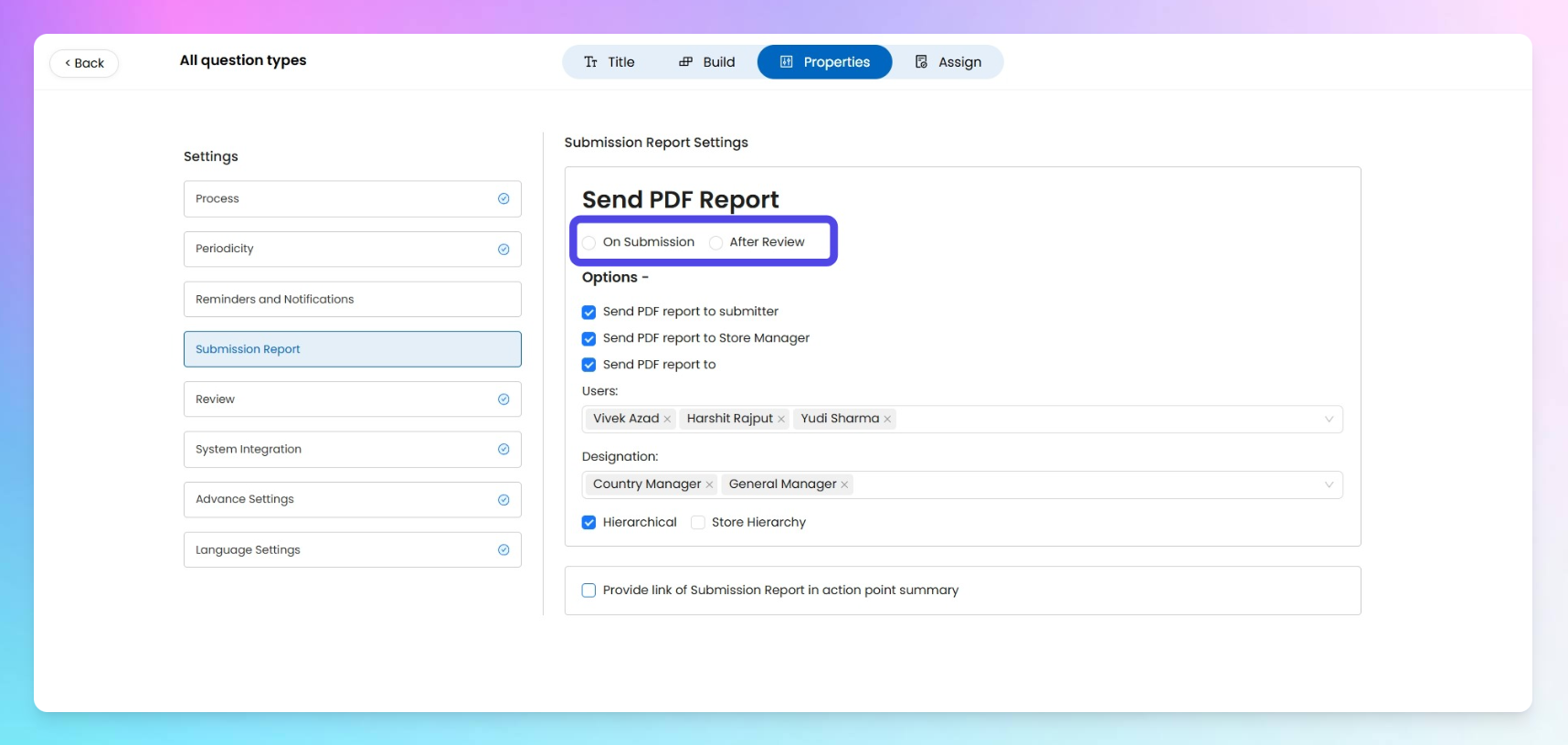Check Provide link of Submission Report option
The image size is (1568, 745).
tap(589, 591)
